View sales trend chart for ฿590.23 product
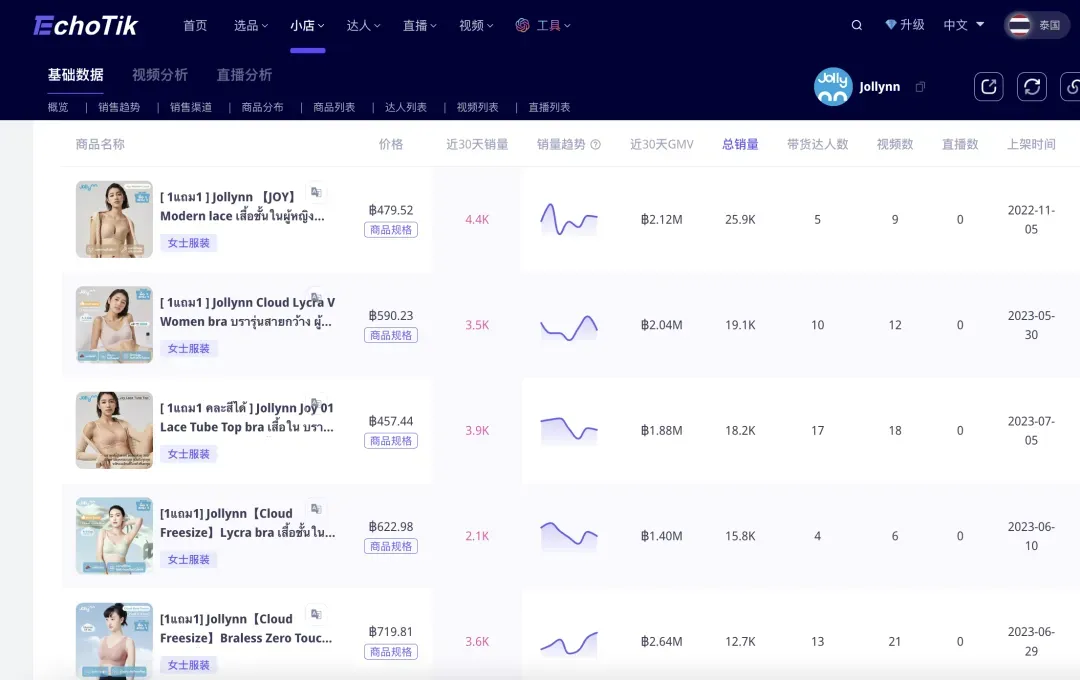 569,325
